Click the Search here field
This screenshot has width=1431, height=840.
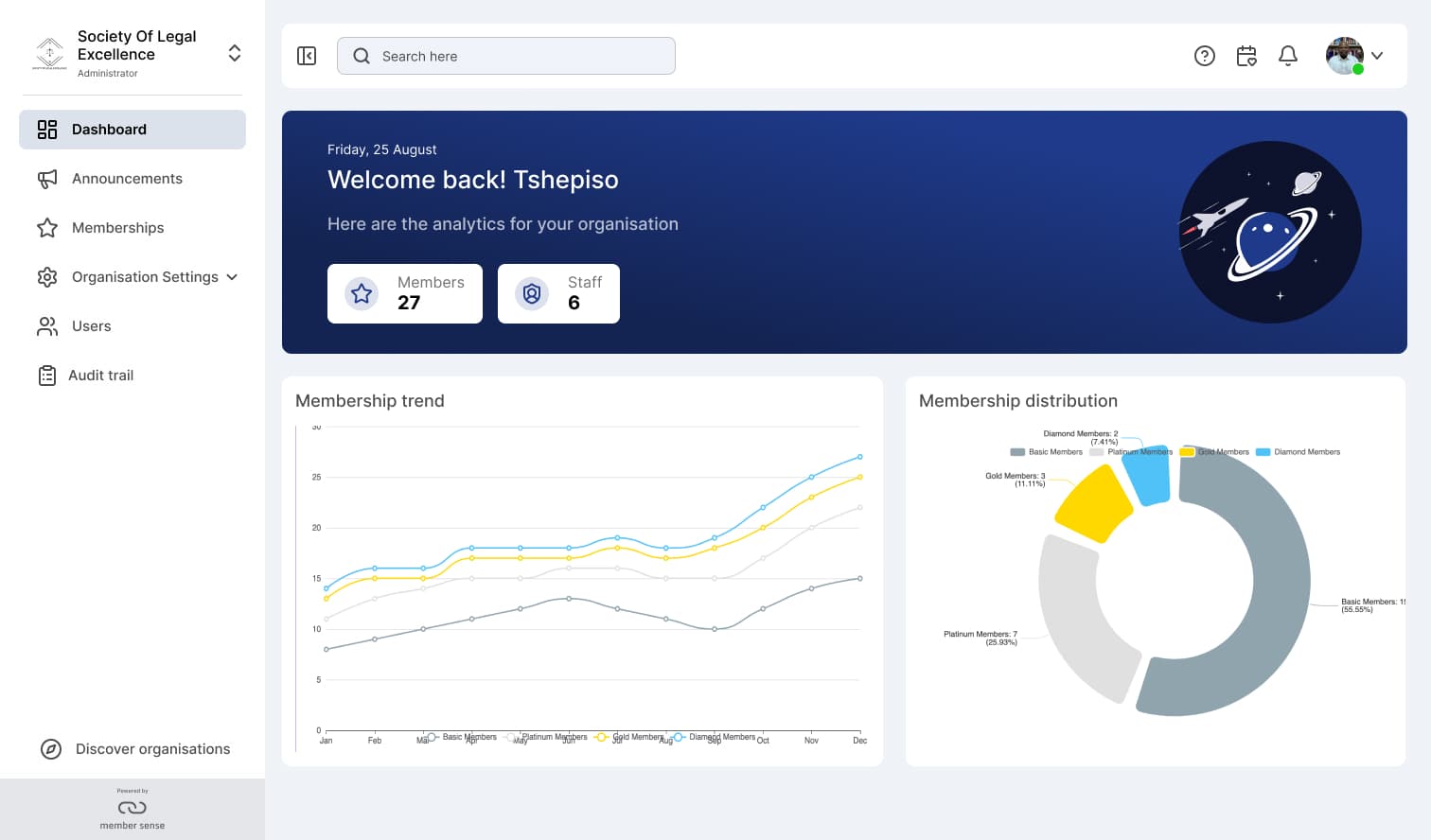[x=506, y=56]
